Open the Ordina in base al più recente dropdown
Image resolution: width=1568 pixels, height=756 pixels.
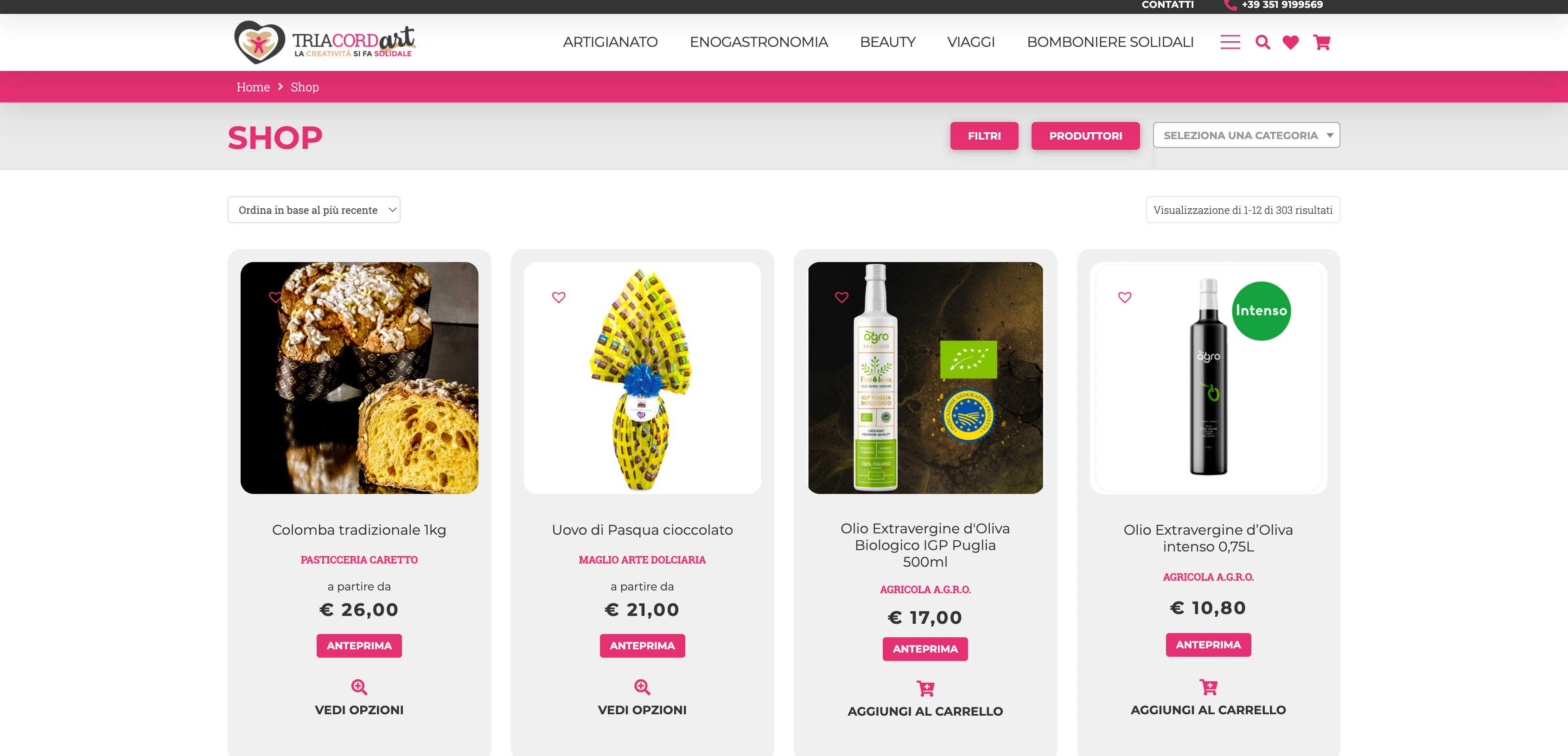coord(313,210)
